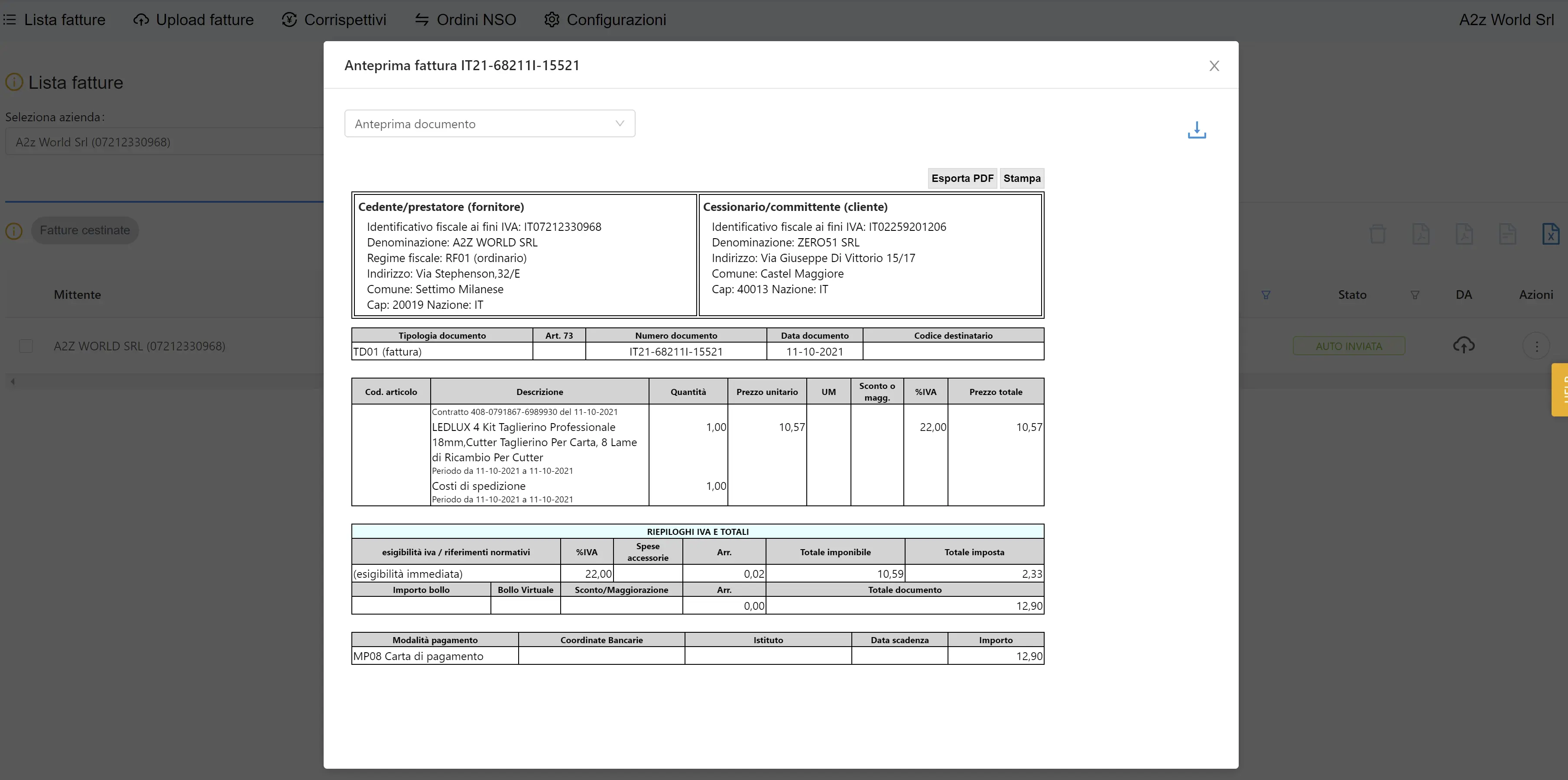1568x780 pixels.
Task: Click the trash bin icon
Action: click(x=1377, y=233)
